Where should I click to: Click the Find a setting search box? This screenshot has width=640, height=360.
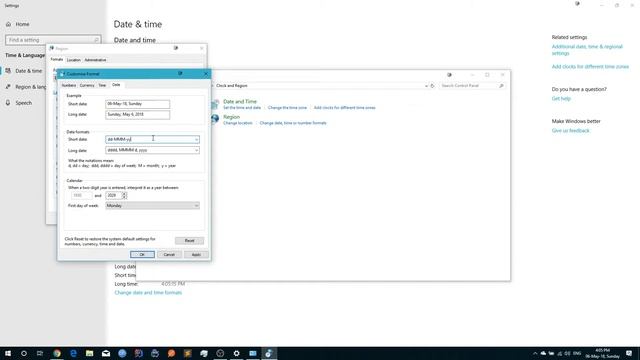click(x=53, y=40)
